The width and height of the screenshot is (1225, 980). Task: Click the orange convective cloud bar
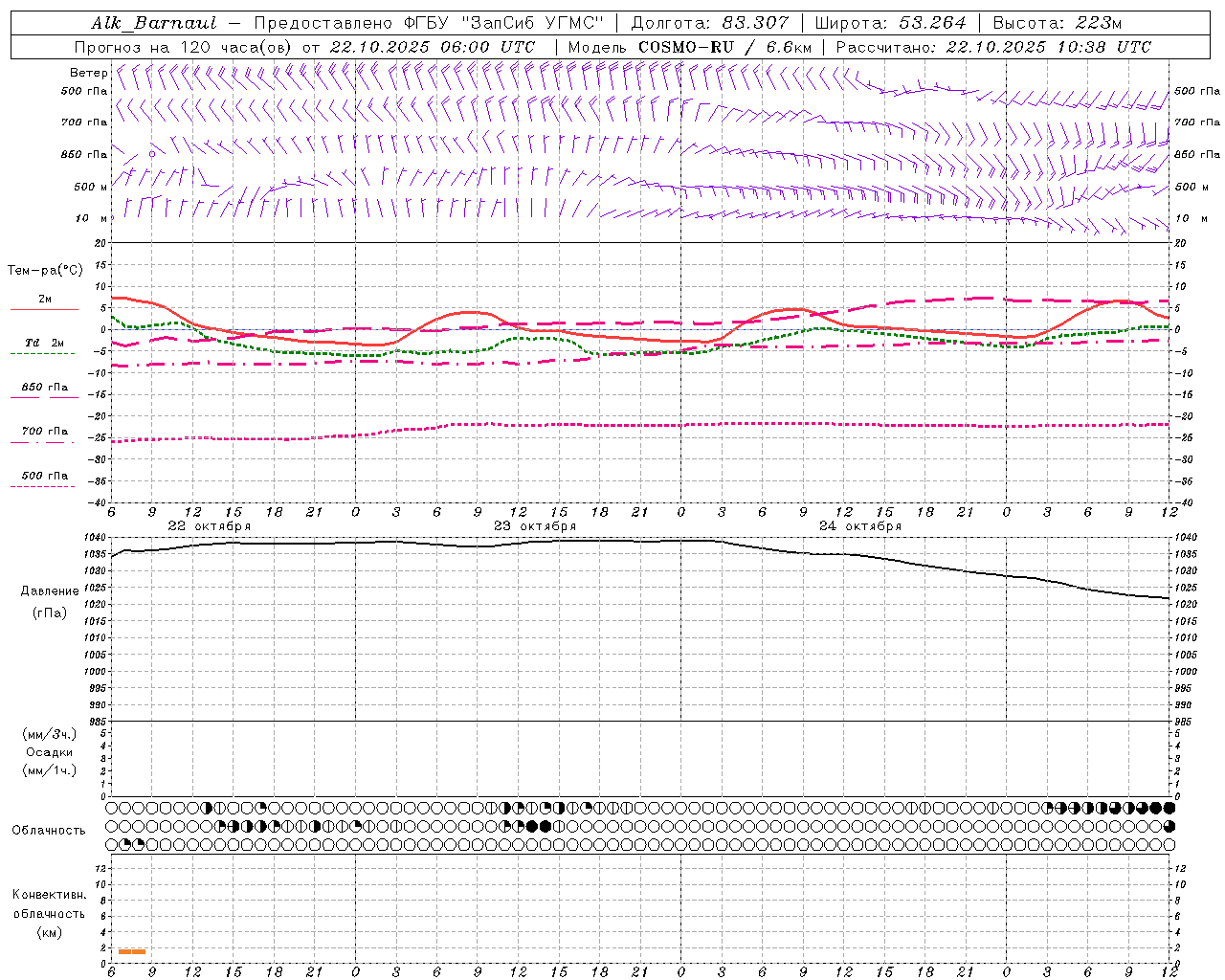click(x=132, y=951)
